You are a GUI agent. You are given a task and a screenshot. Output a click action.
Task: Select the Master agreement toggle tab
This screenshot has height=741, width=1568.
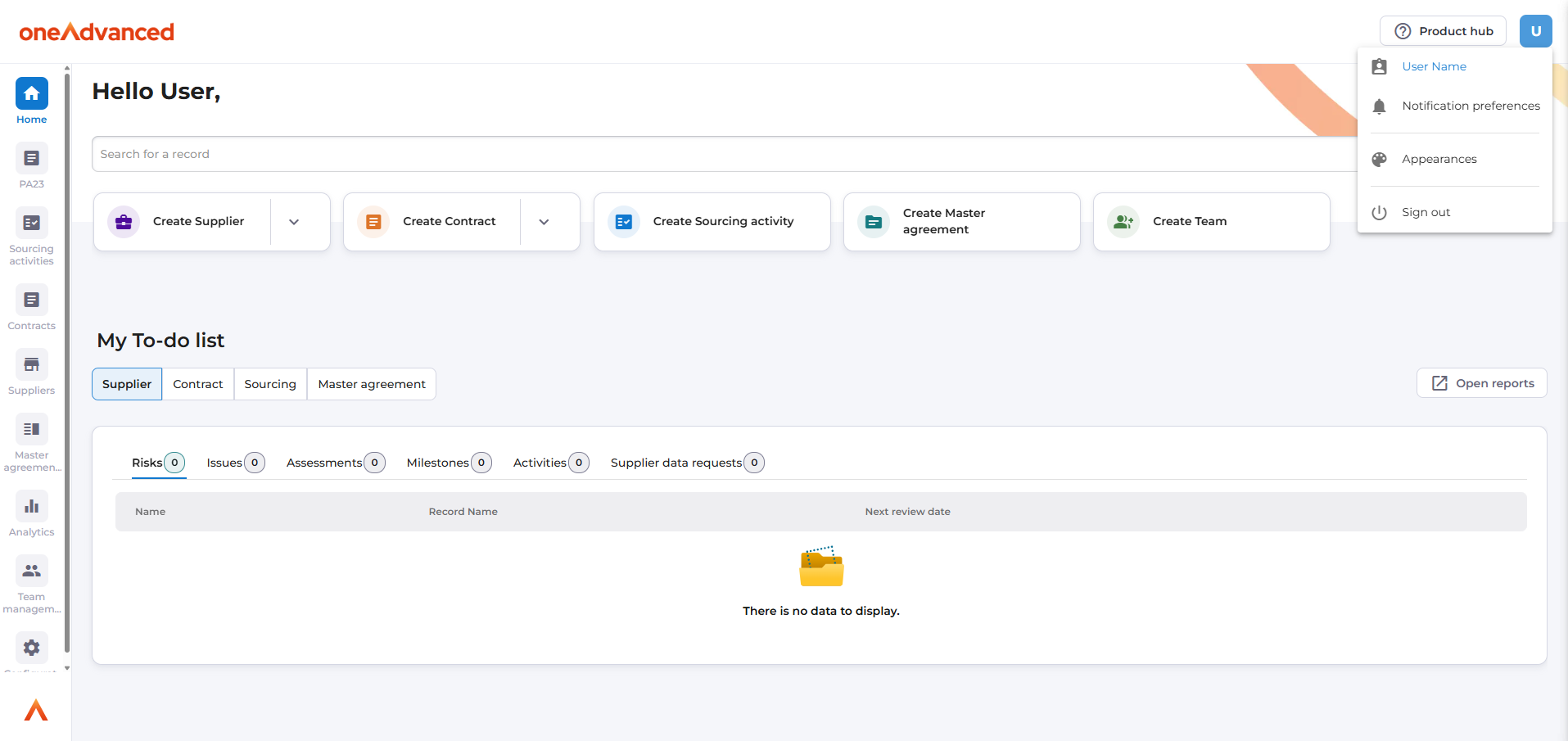(x=371, y=384)
